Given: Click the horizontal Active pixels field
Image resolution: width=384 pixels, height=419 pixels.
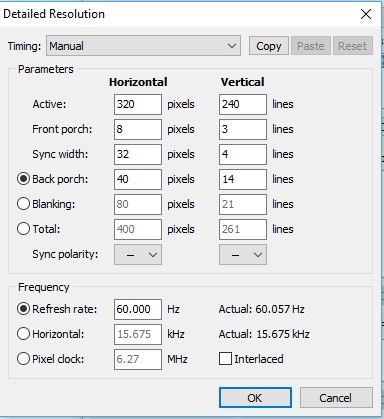Looking at the screenshot, I should tap(138, 104).
